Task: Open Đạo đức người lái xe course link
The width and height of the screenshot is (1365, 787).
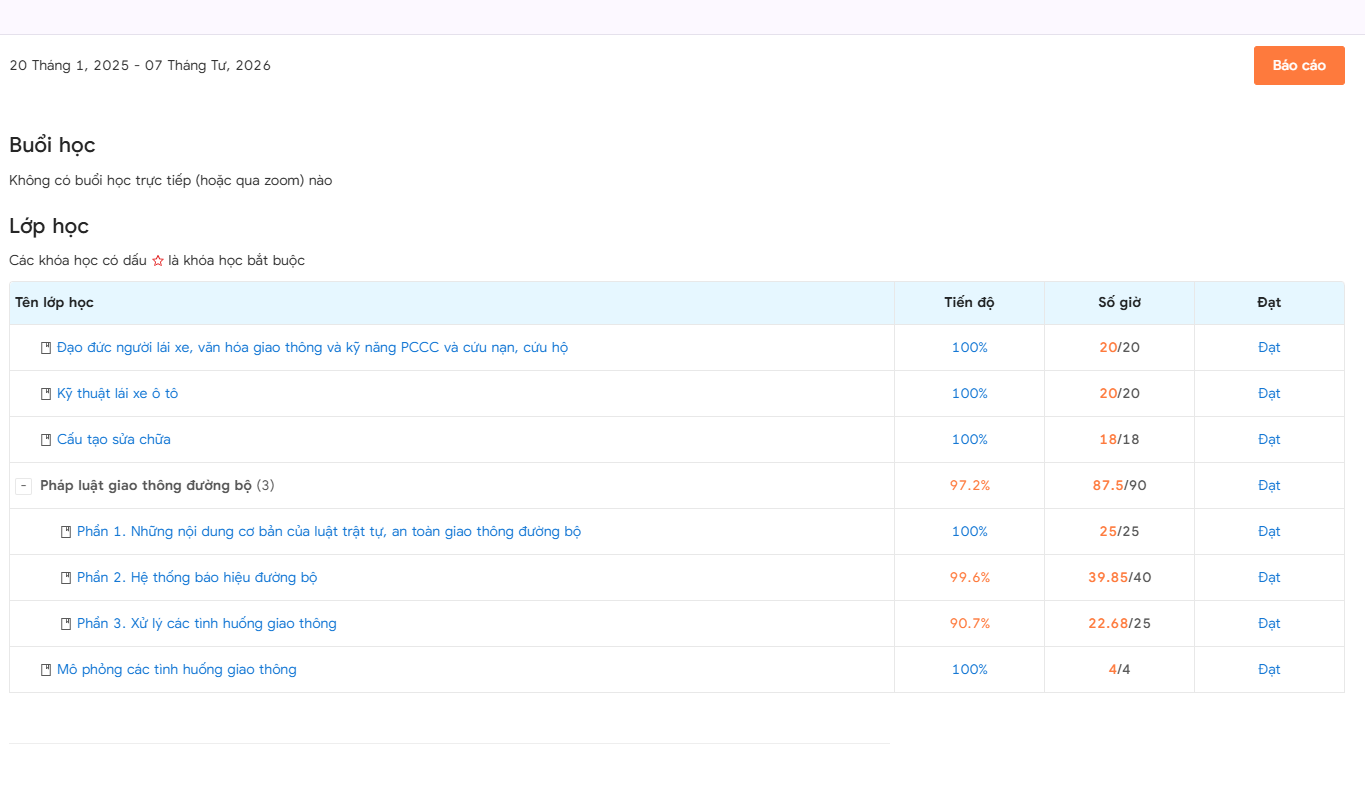Action: 312,348
